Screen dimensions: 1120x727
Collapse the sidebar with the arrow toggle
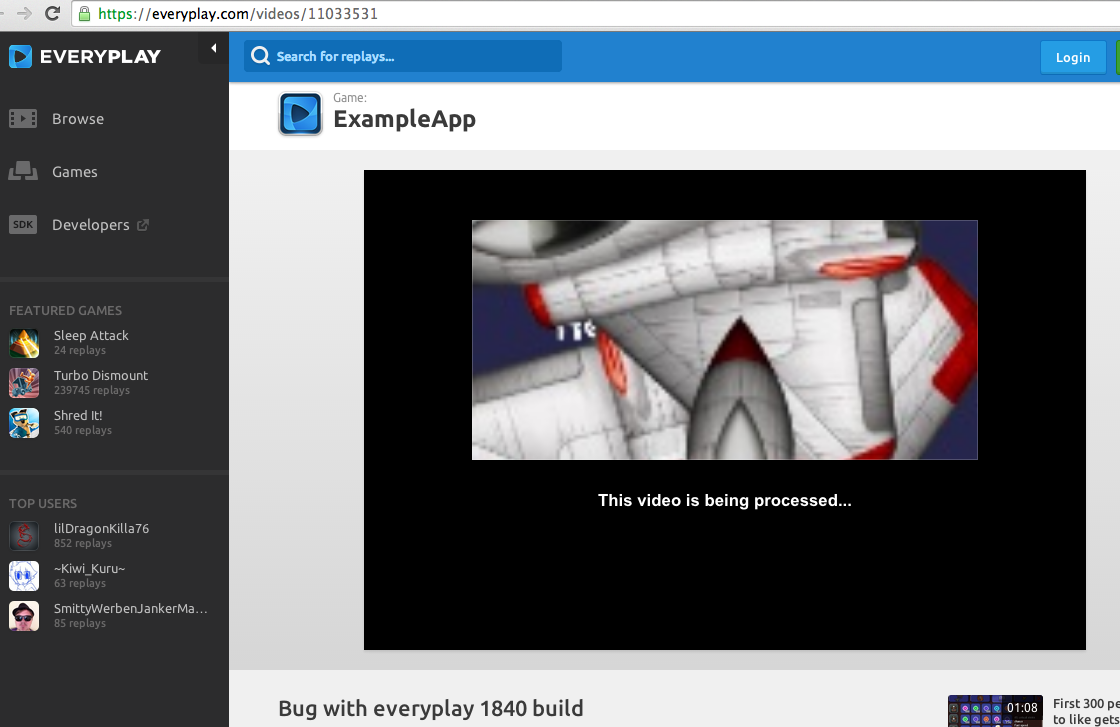click(214, 49)
